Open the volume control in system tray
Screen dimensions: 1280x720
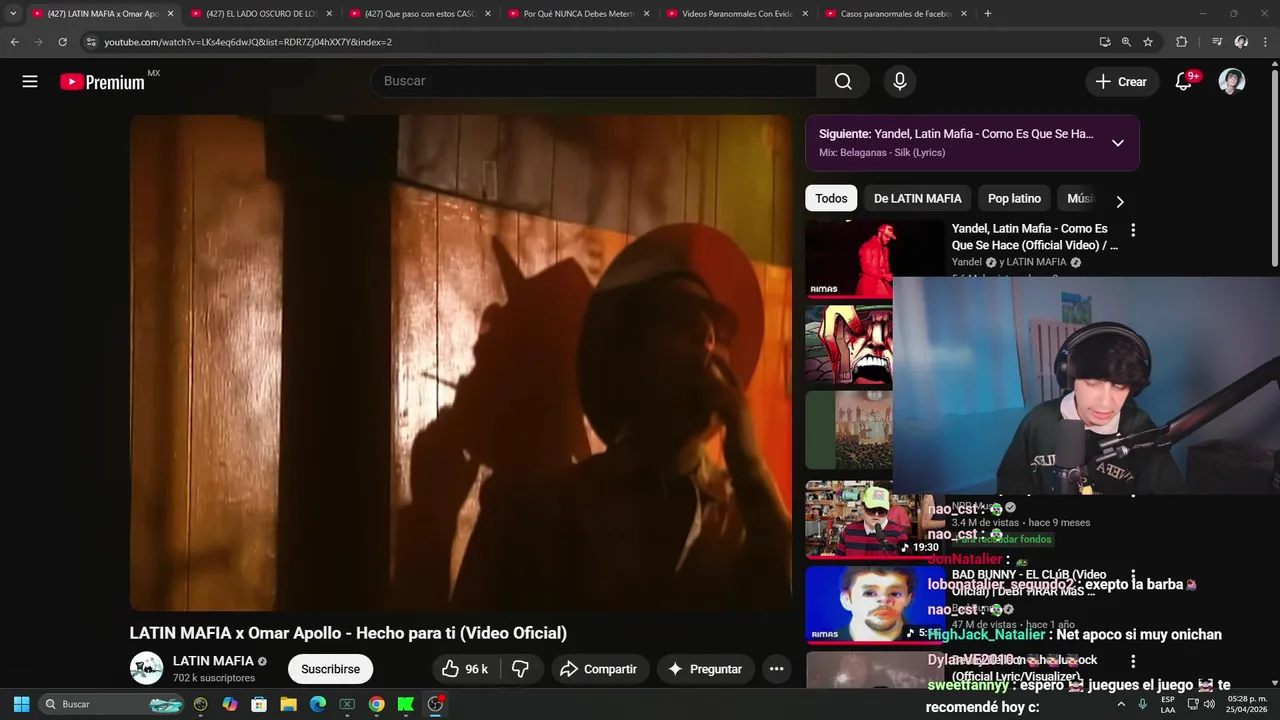1209,704
